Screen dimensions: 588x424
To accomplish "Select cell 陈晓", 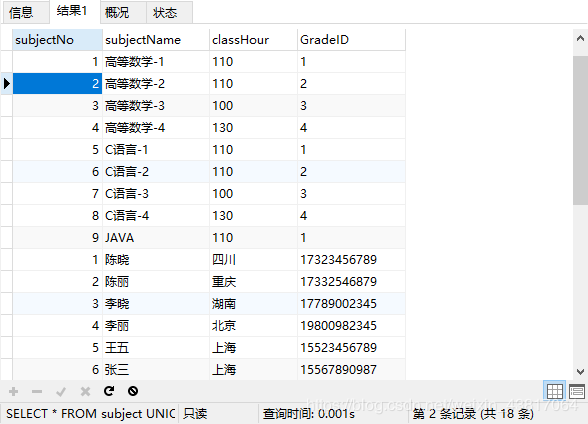I will [x=156, y=259].
